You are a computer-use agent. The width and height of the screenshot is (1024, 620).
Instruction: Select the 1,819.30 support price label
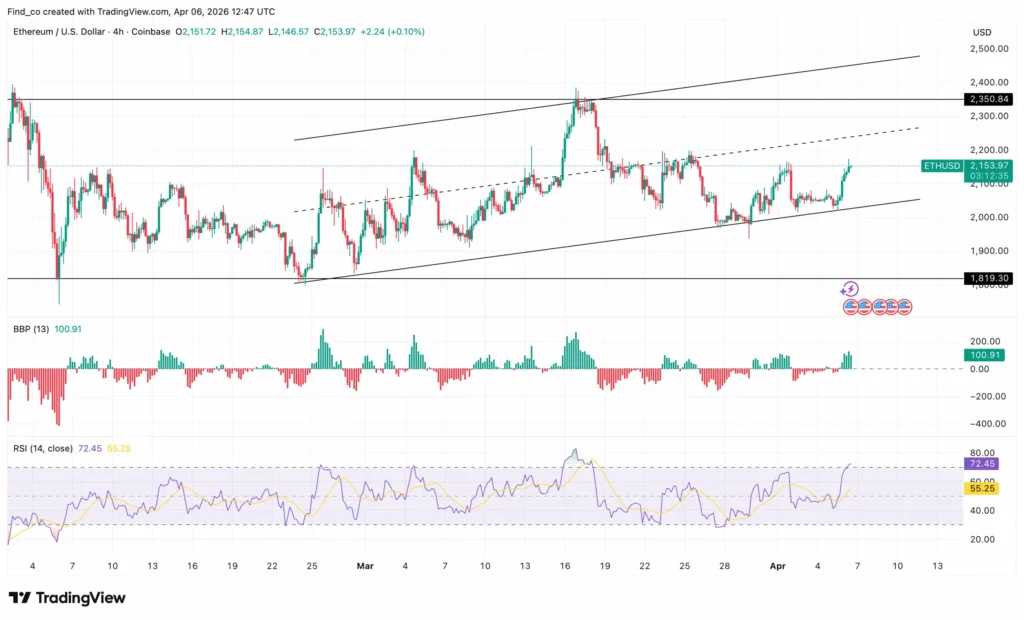point(987,279)
